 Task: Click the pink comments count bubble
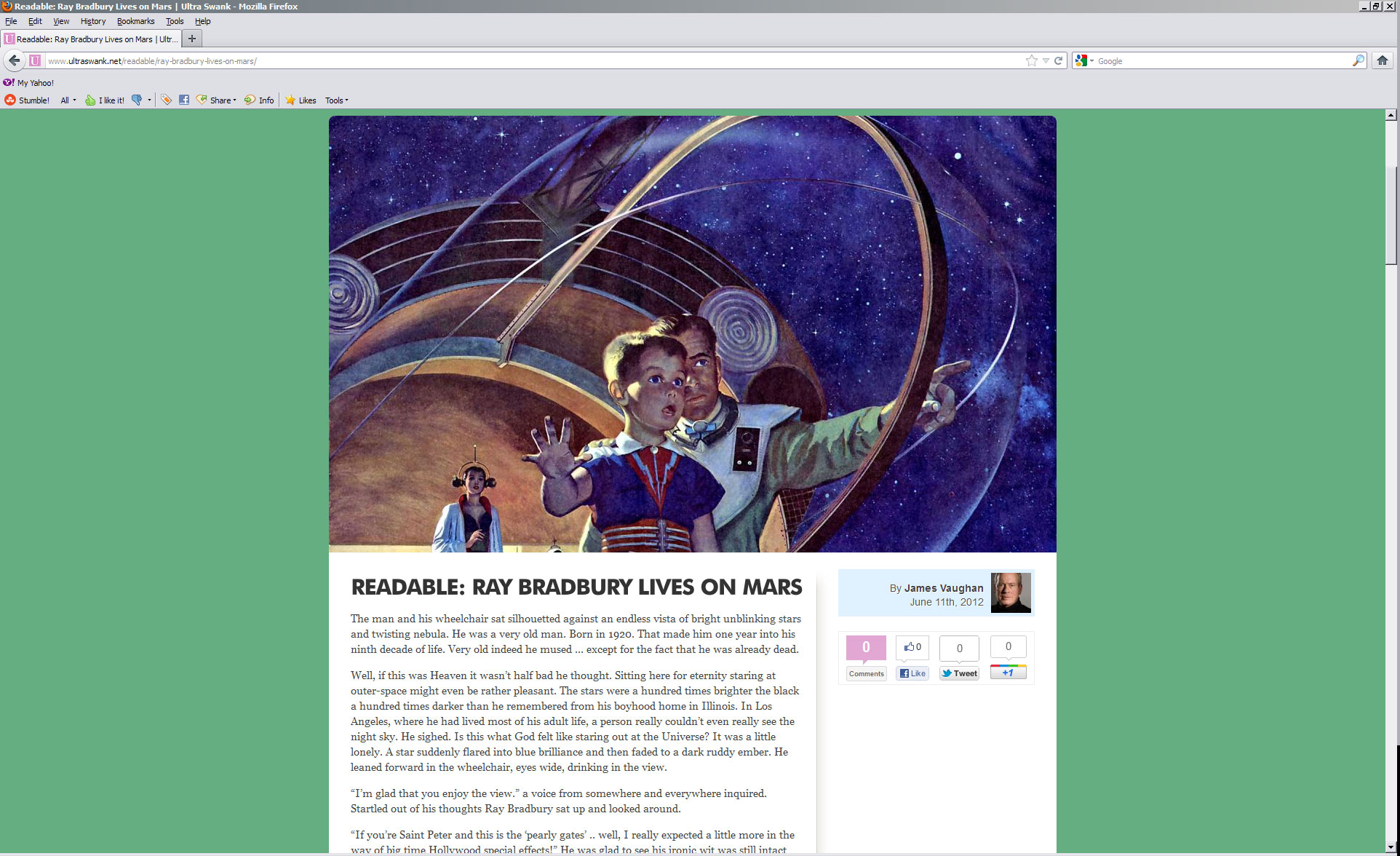click(x=866, y=648)
